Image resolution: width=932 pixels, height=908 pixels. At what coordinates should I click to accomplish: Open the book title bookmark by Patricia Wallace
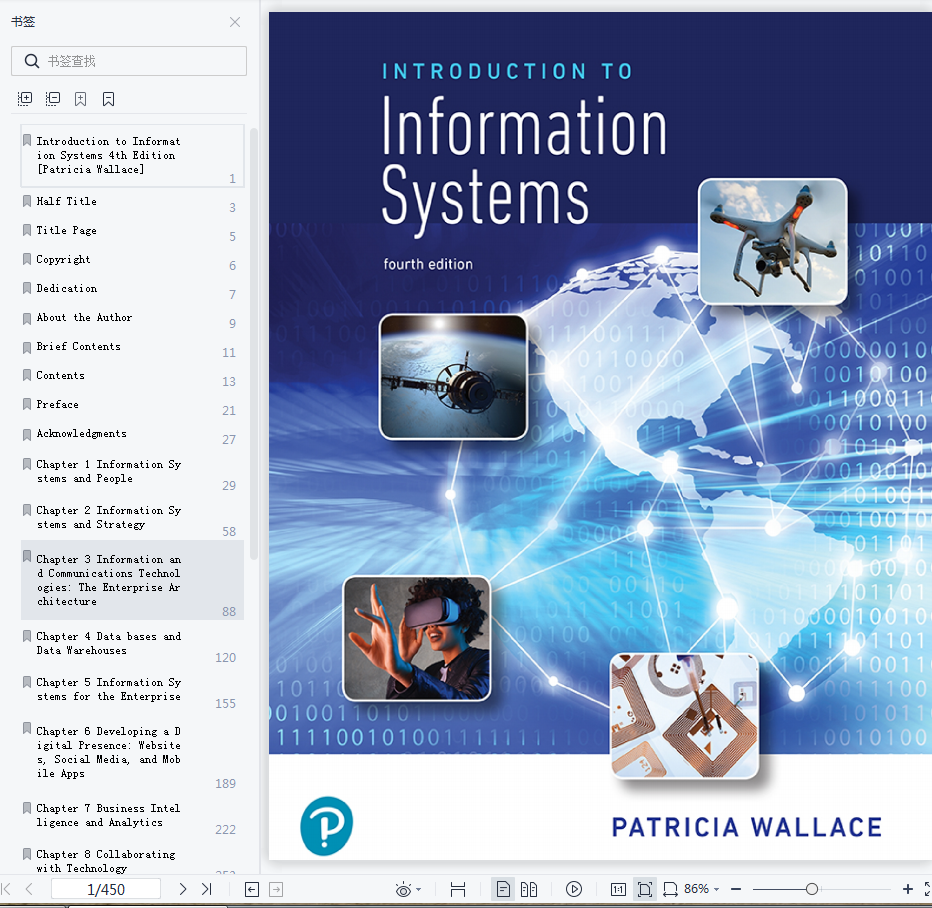point(133,156)
